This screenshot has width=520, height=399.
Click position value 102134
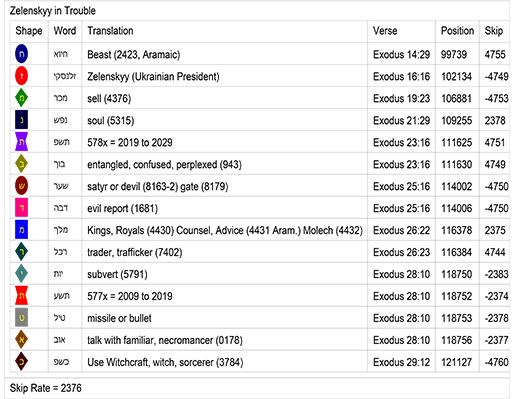[457, 76]
